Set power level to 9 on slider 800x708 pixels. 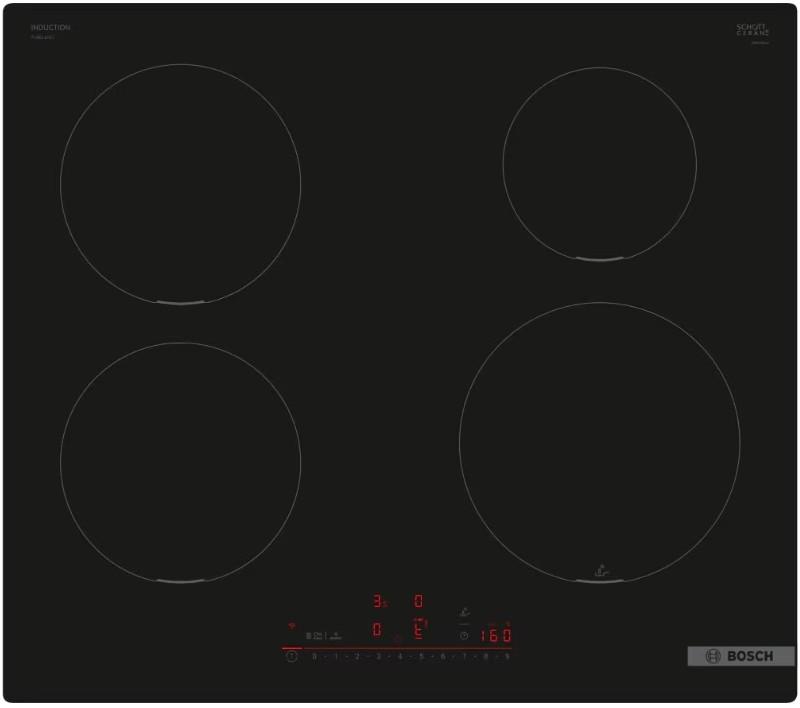pyautogui.click(x=507, y=657)
